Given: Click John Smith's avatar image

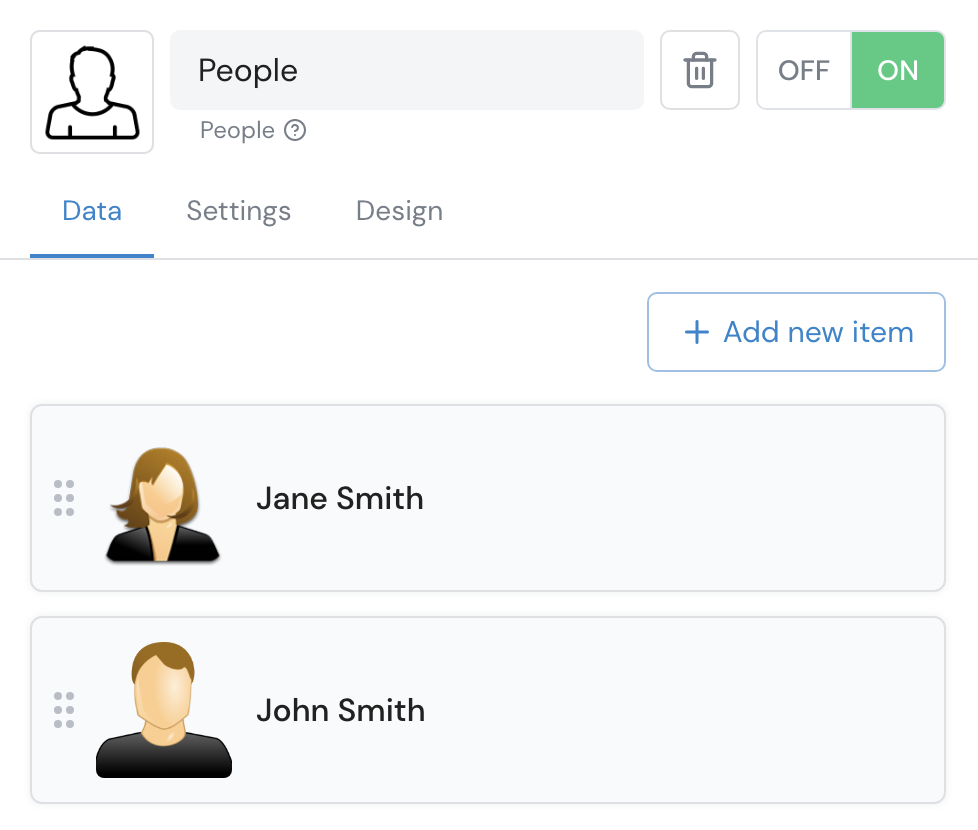Looking at the screenshot, I should [x=164, y=711].
